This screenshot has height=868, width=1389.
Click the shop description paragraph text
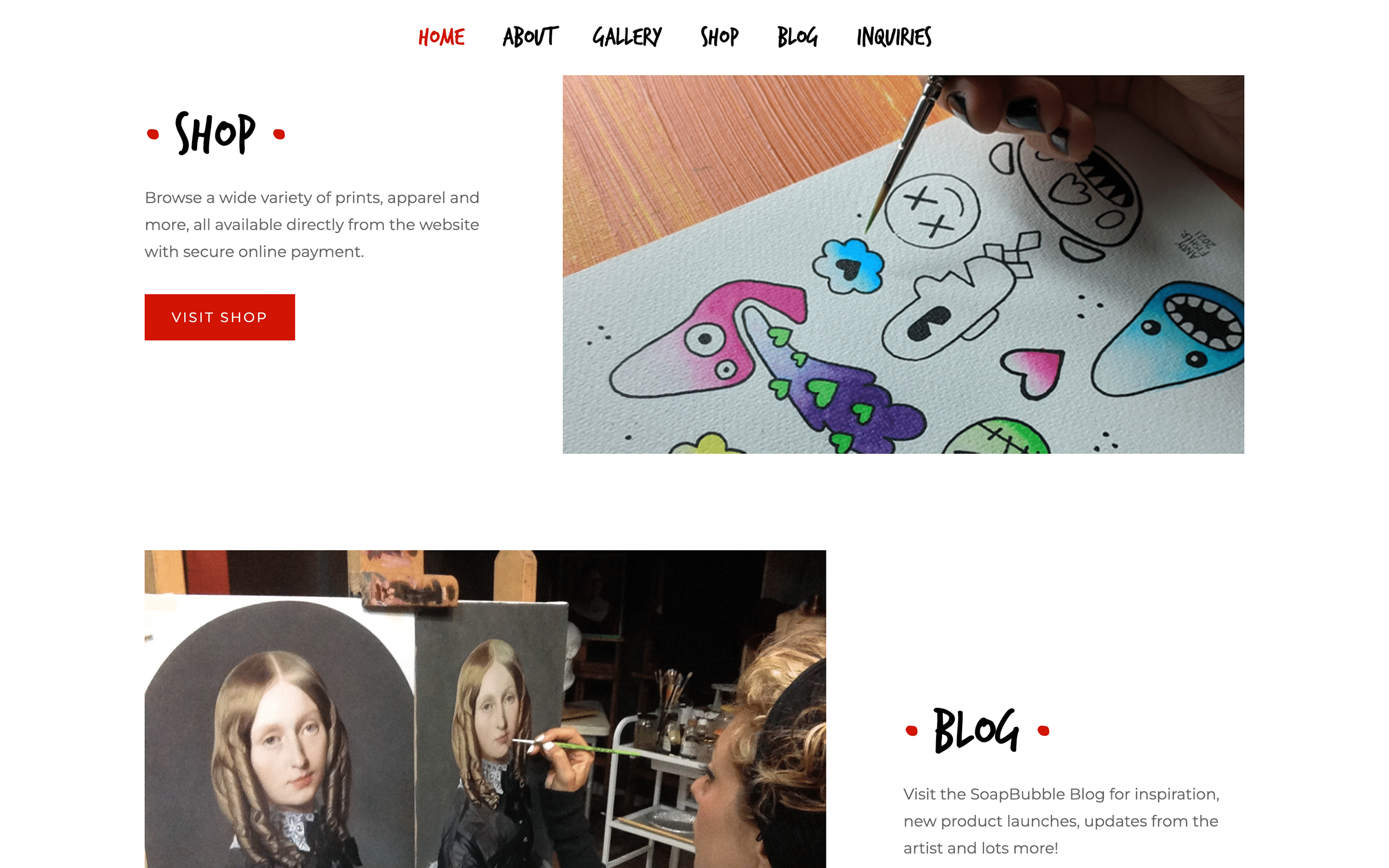point(312,225)
